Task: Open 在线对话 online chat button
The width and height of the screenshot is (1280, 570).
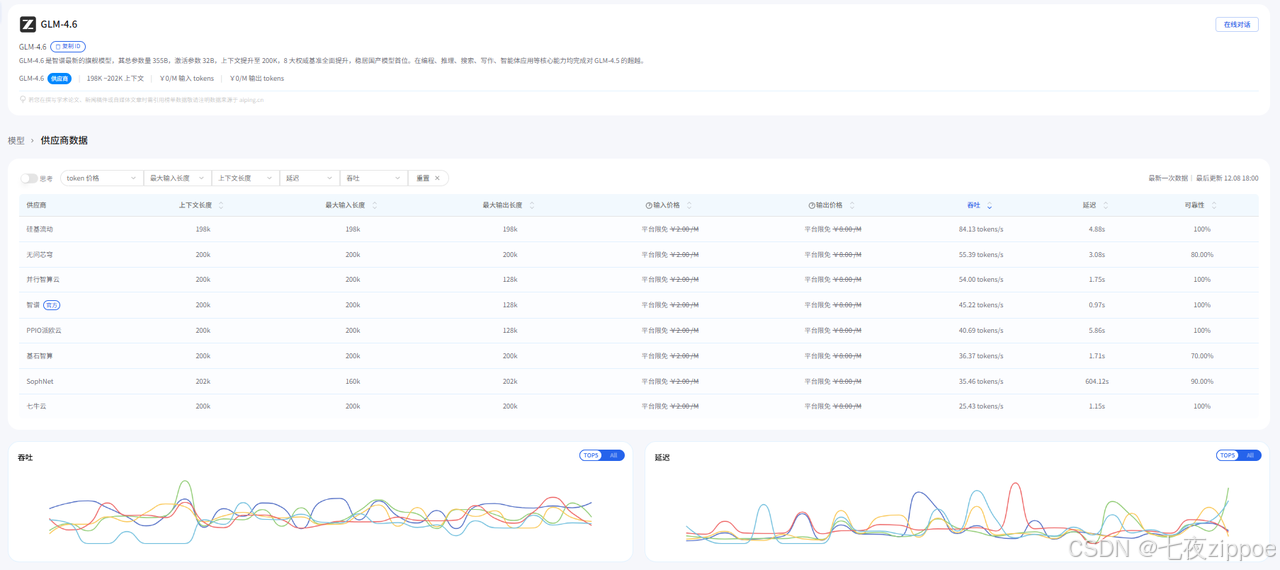Action: click(1237, 24)
